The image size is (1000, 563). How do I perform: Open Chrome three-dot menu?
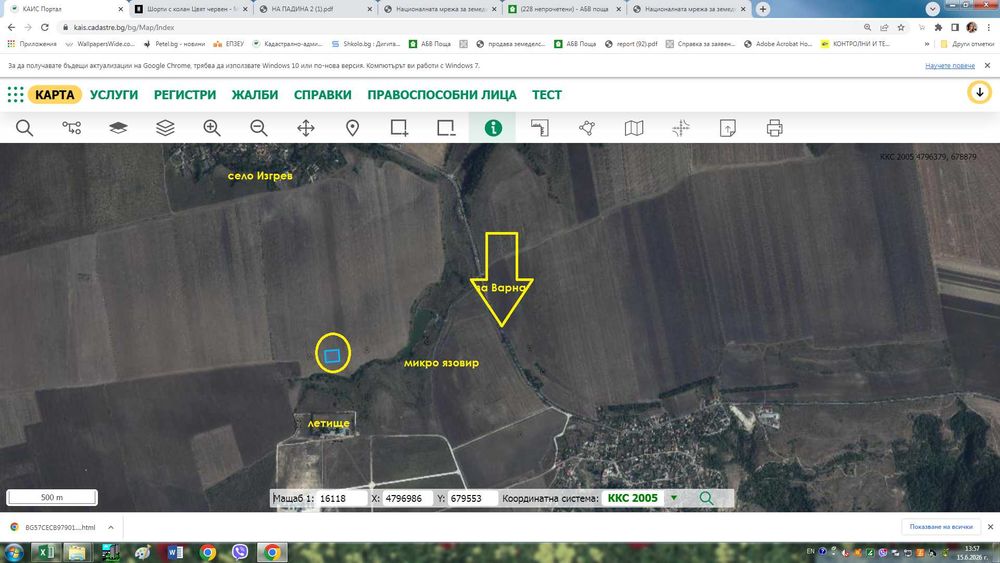tap(989, 27)
